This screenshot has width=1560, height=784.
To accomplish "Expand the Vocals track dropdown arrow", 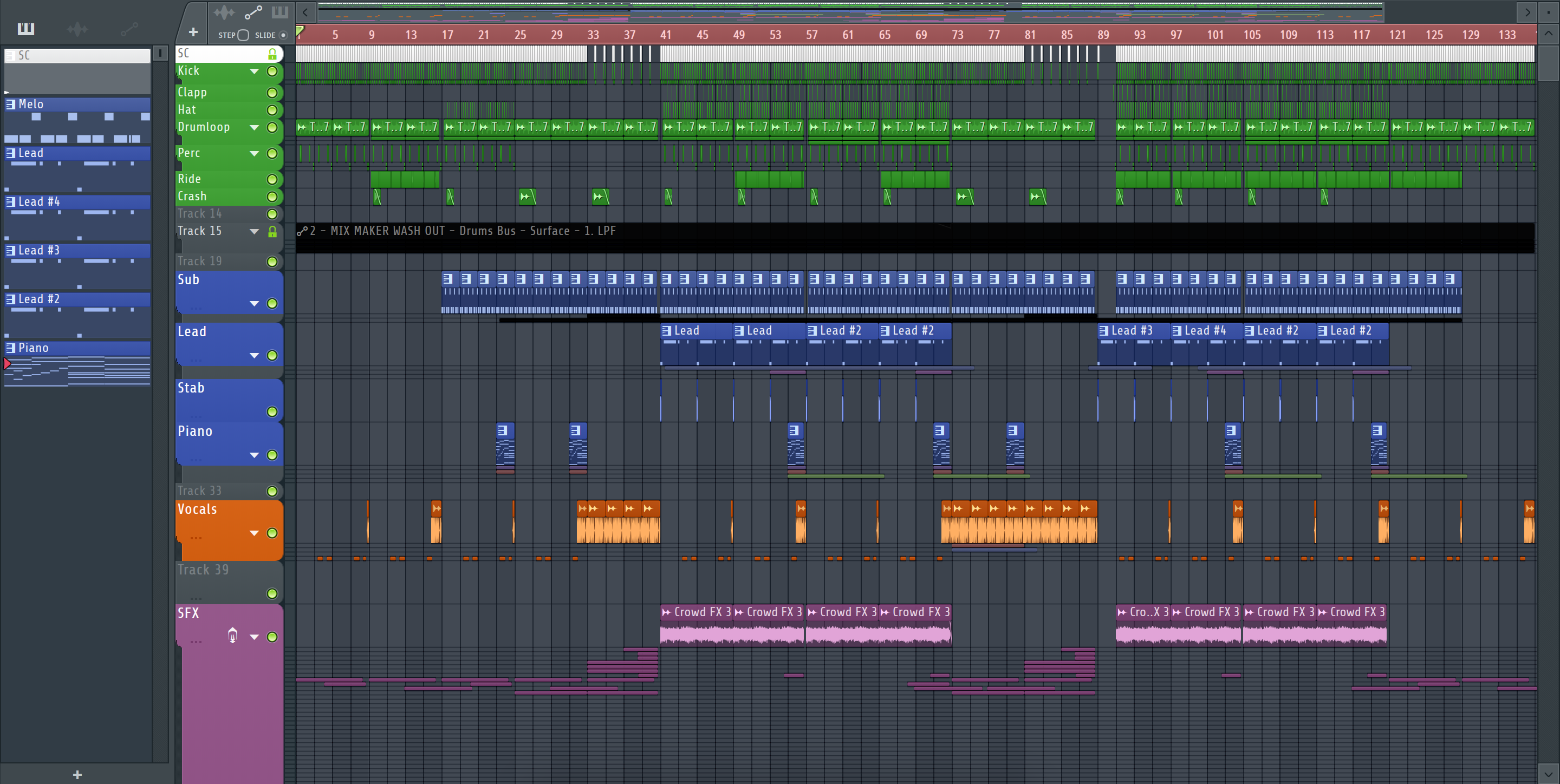I will [x=255, y=533].
